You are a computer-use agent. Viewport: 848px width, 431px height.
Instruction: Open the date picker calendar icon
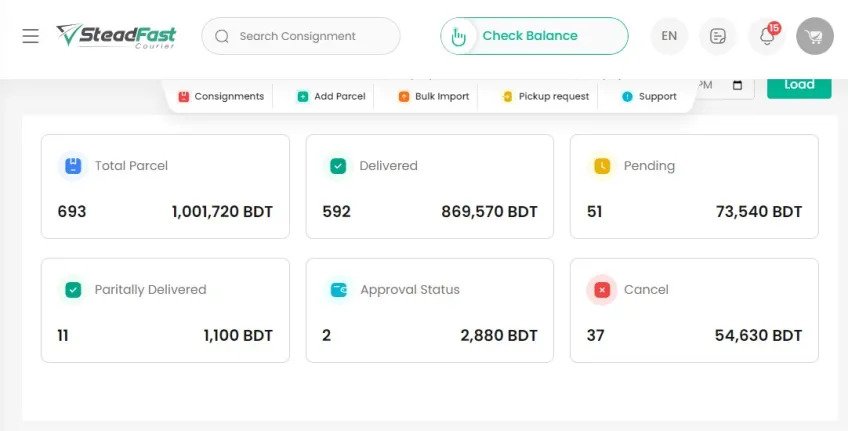pyautogui.click(x=738, y=86)
